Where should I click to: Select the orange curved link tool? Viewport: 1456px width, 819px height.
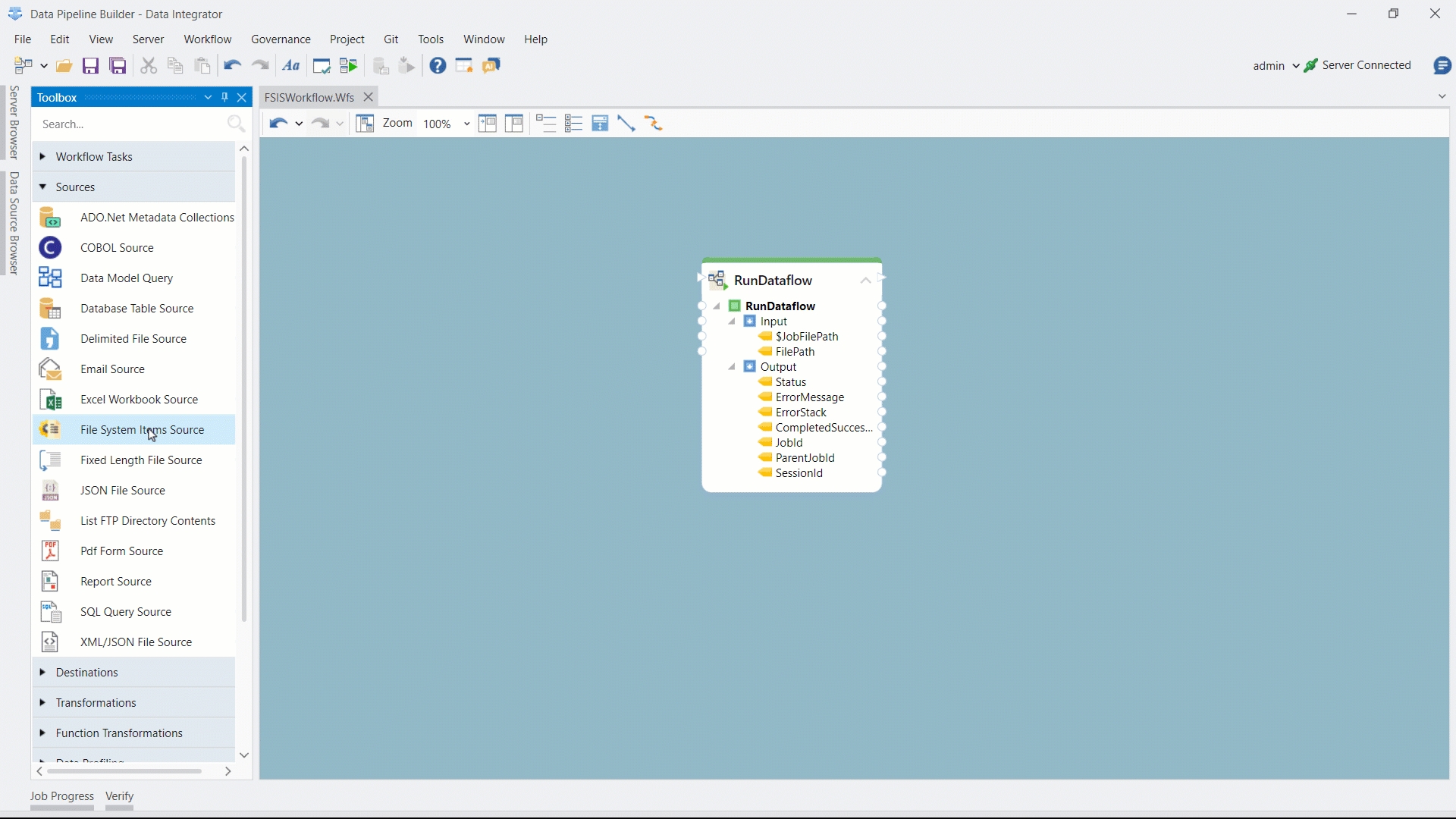(x=654, y=124)
